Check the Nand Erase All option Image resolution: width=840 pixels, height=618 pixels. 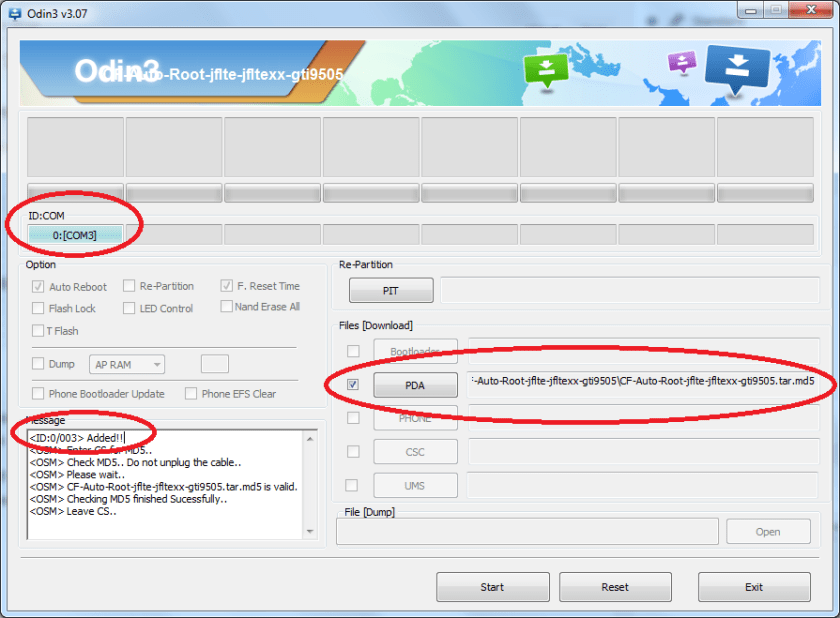pos(227,306)
